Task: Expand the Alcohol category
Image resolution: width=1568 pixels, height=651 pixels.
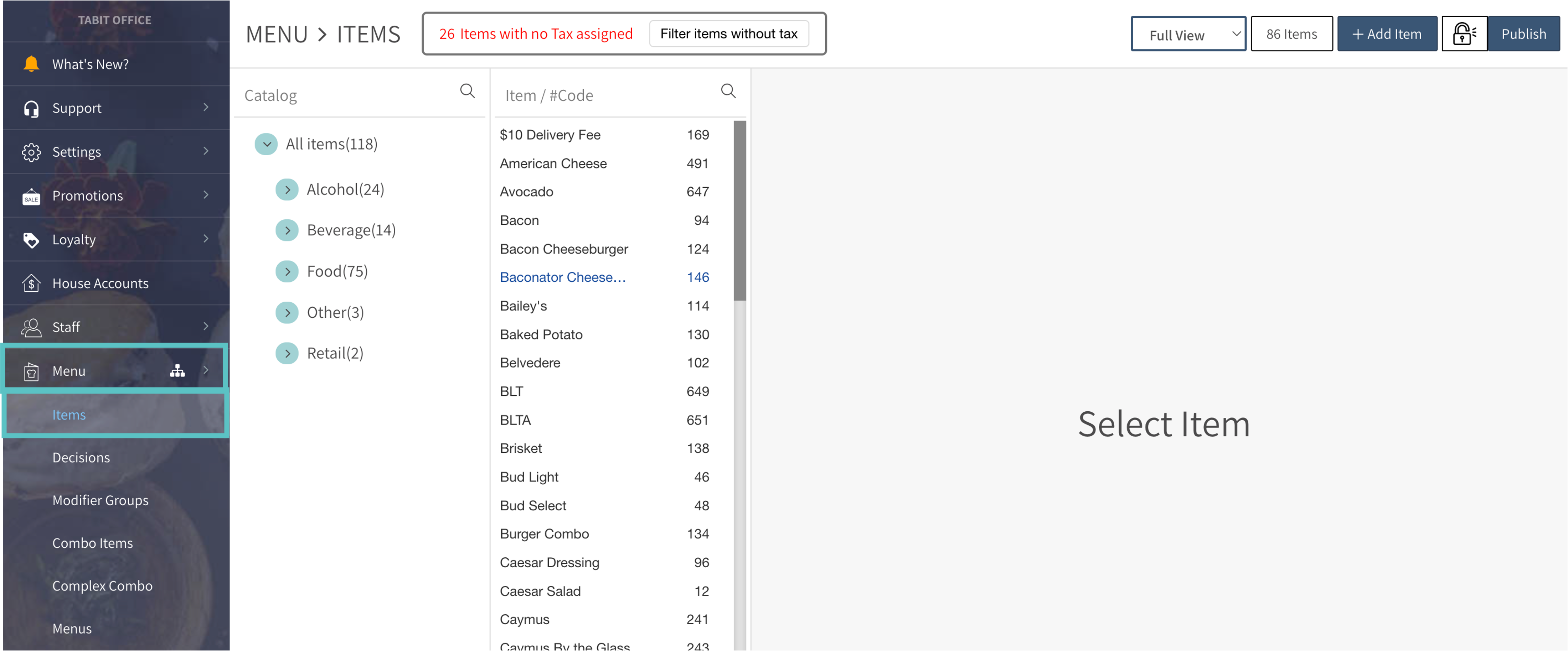Action: click(287, 190)
